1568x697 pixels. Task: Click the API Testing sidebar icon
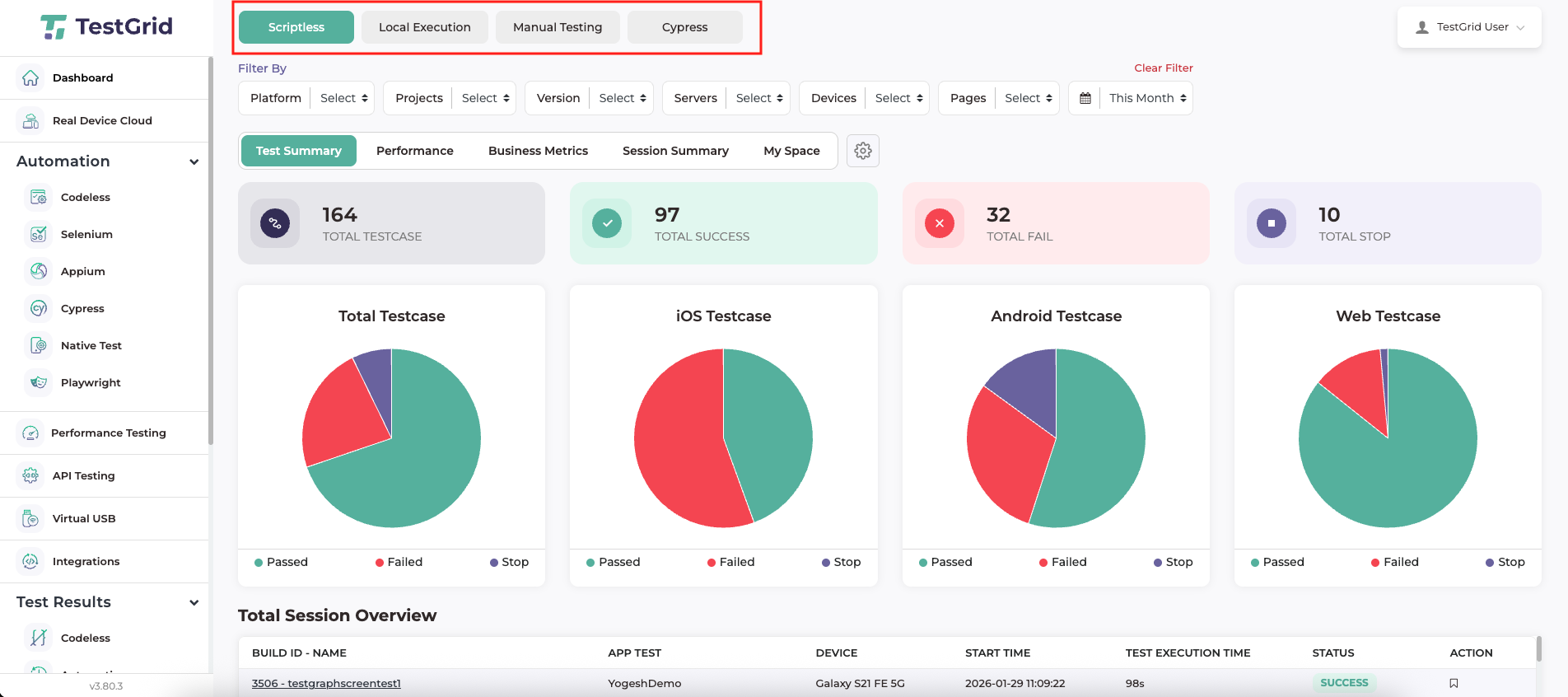[30, 476]
